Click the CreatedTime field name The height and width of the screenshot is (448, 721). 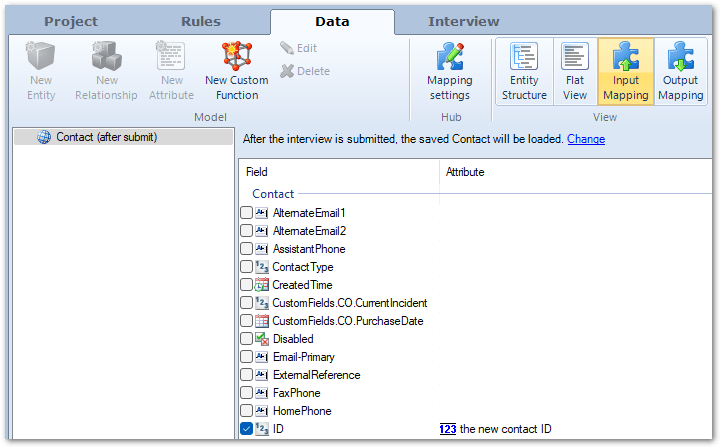click(x=302, y=285)
